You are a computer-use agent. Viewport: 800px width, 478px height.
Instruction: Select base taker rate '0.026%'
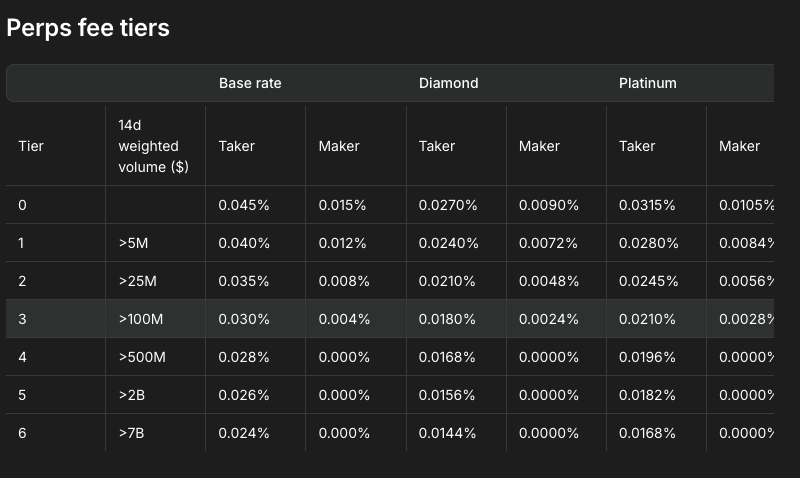[244, 395]
